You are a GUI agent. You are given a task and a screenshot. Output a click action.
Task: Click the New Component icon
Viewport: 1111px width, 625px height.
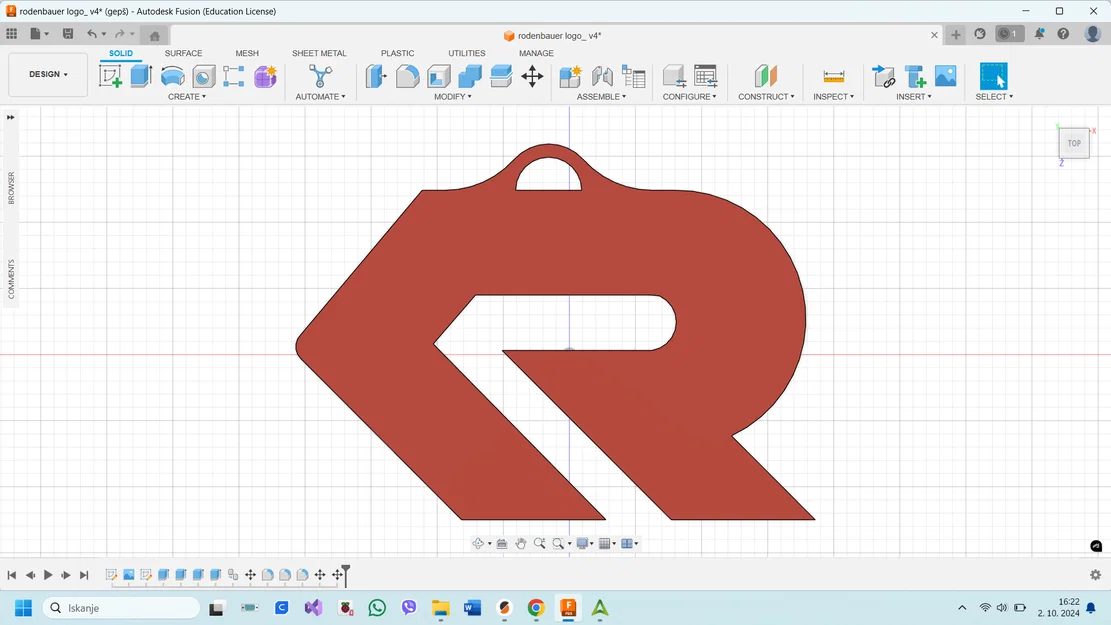tap(570, 76)
